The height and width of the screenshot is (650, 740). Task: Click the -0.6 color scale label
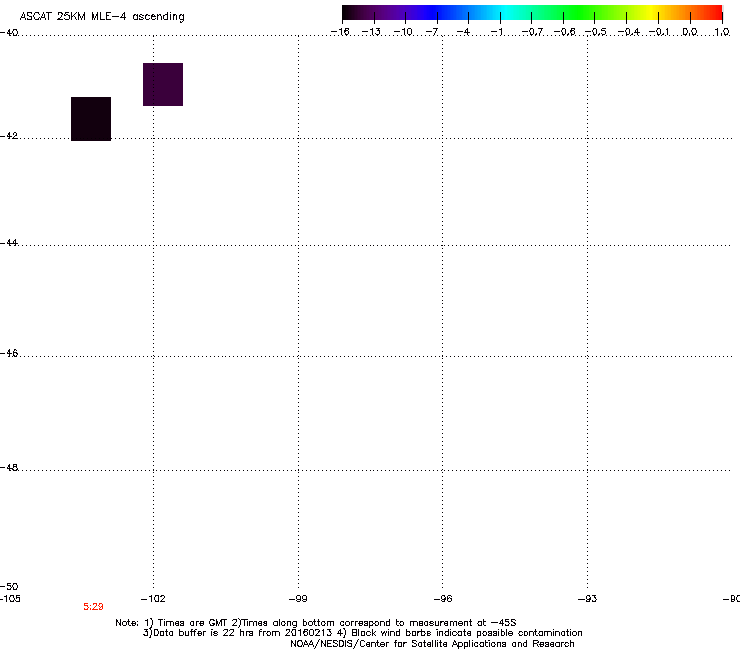point(564,32)
